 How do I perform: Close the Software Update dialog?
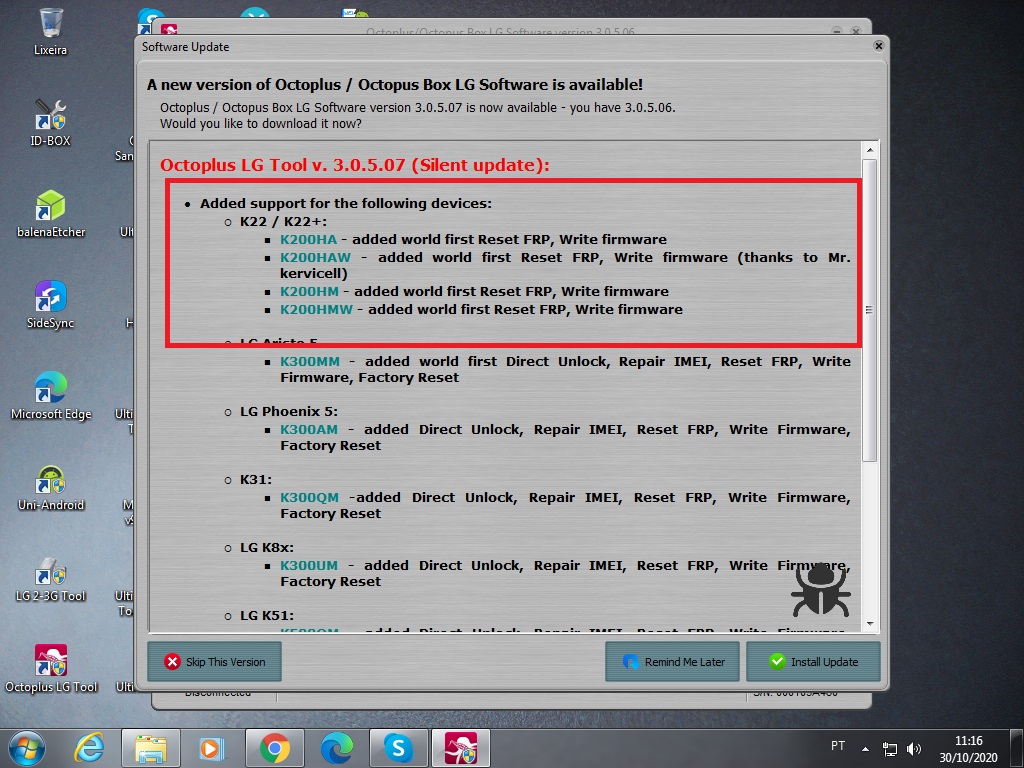pos(878,46)
